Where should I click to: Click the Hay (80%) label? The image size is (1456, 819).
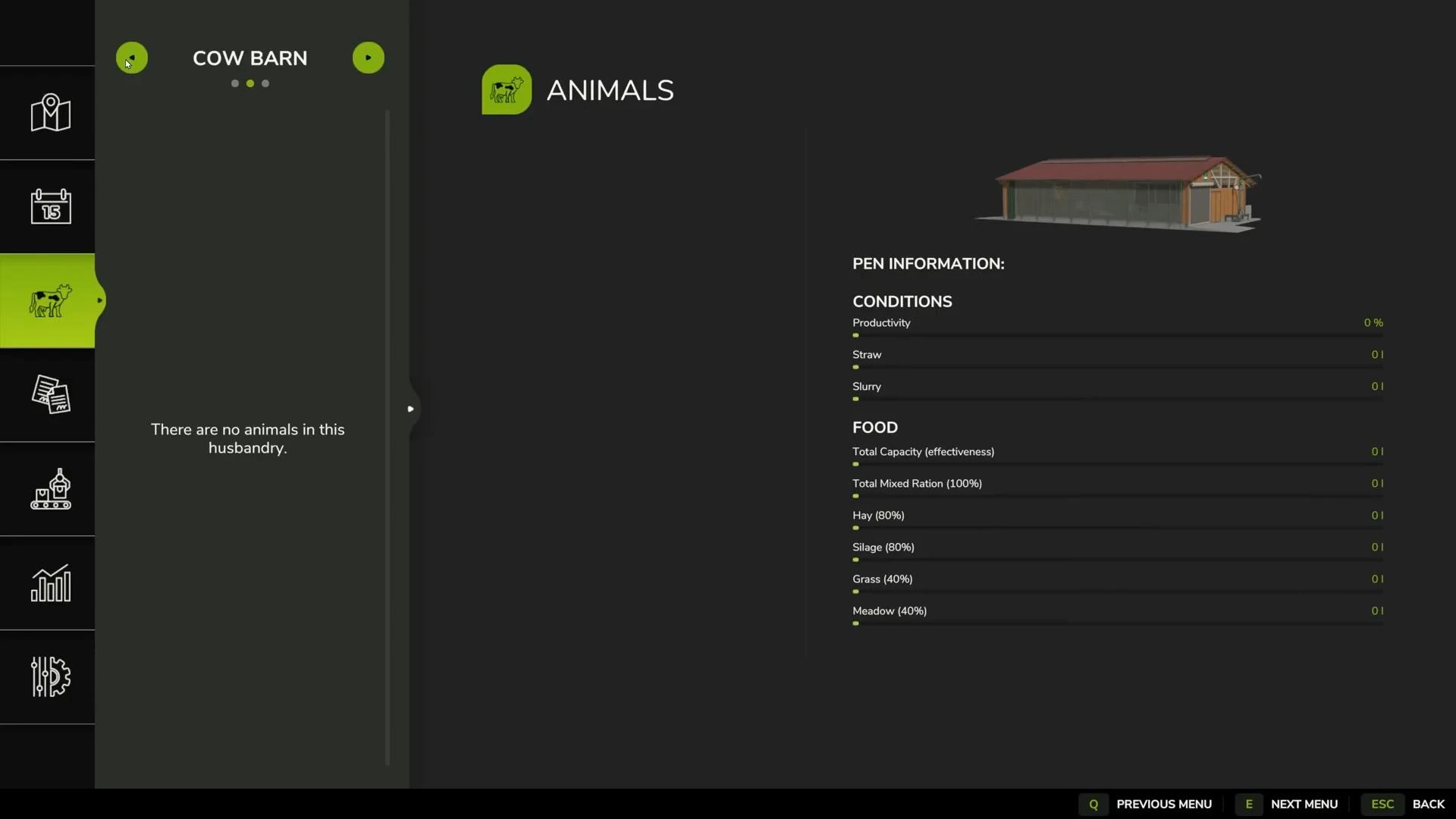878,515
